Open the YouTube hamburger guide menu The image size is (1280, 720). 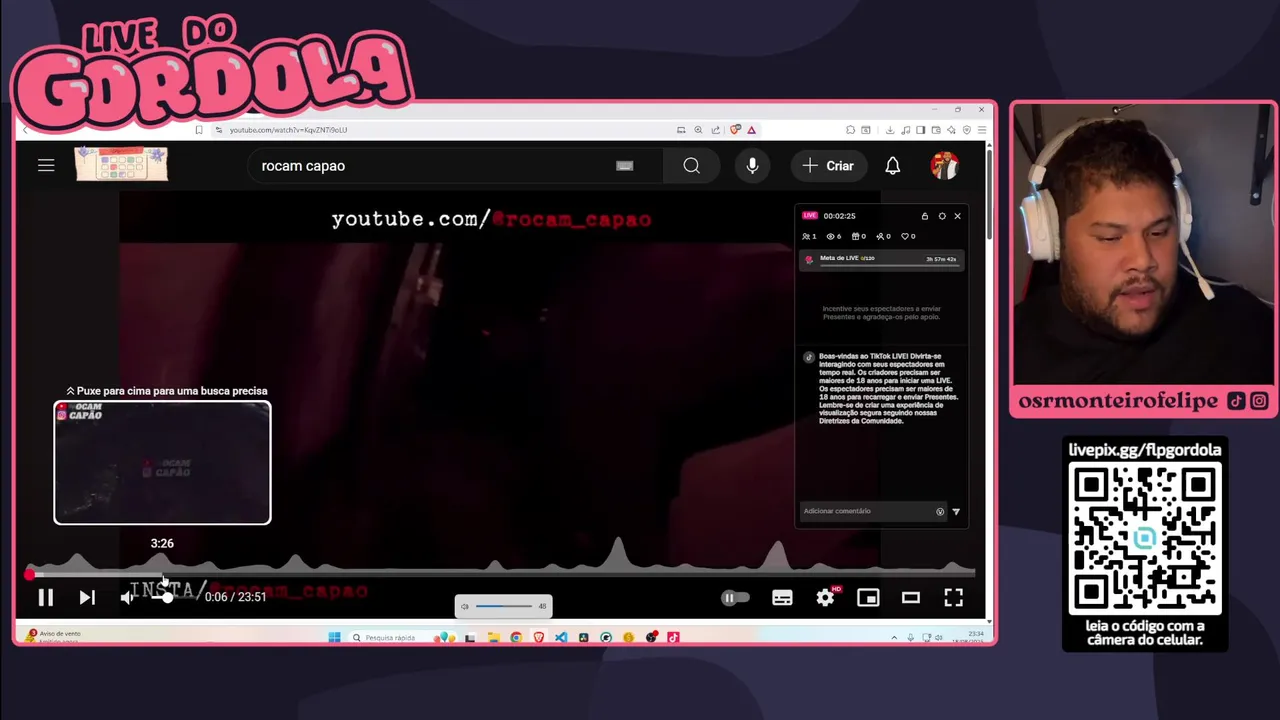46,165
